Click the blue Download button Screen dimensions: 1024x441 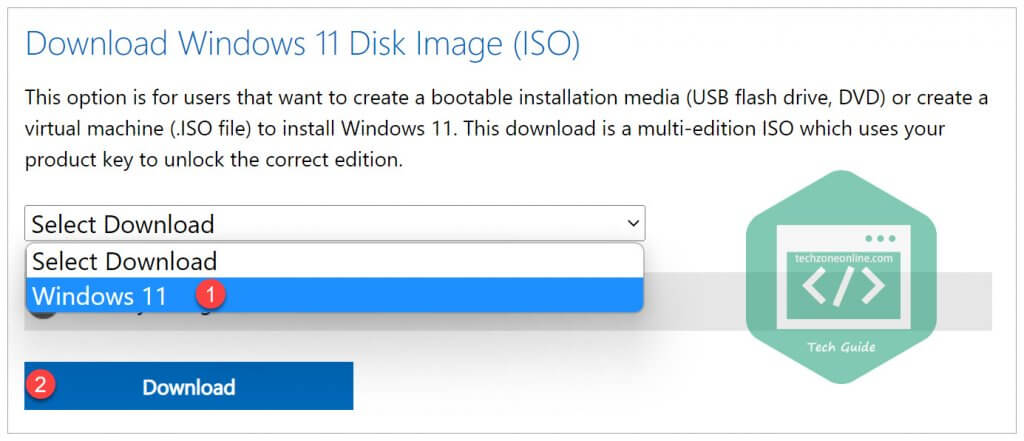pyautogui.click(x=189, y=386)
